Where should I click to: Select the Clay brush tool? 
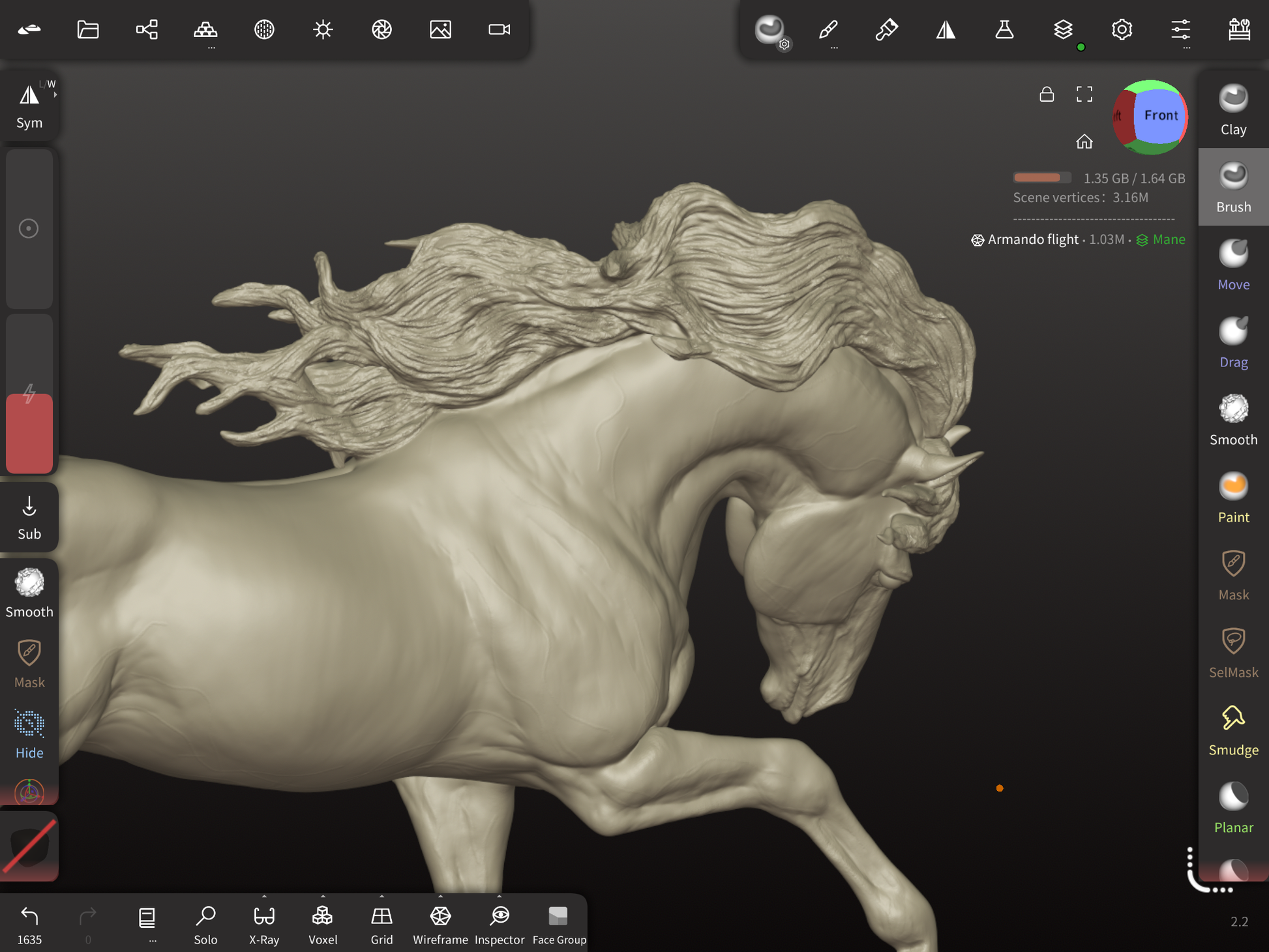pos(1232,110)
